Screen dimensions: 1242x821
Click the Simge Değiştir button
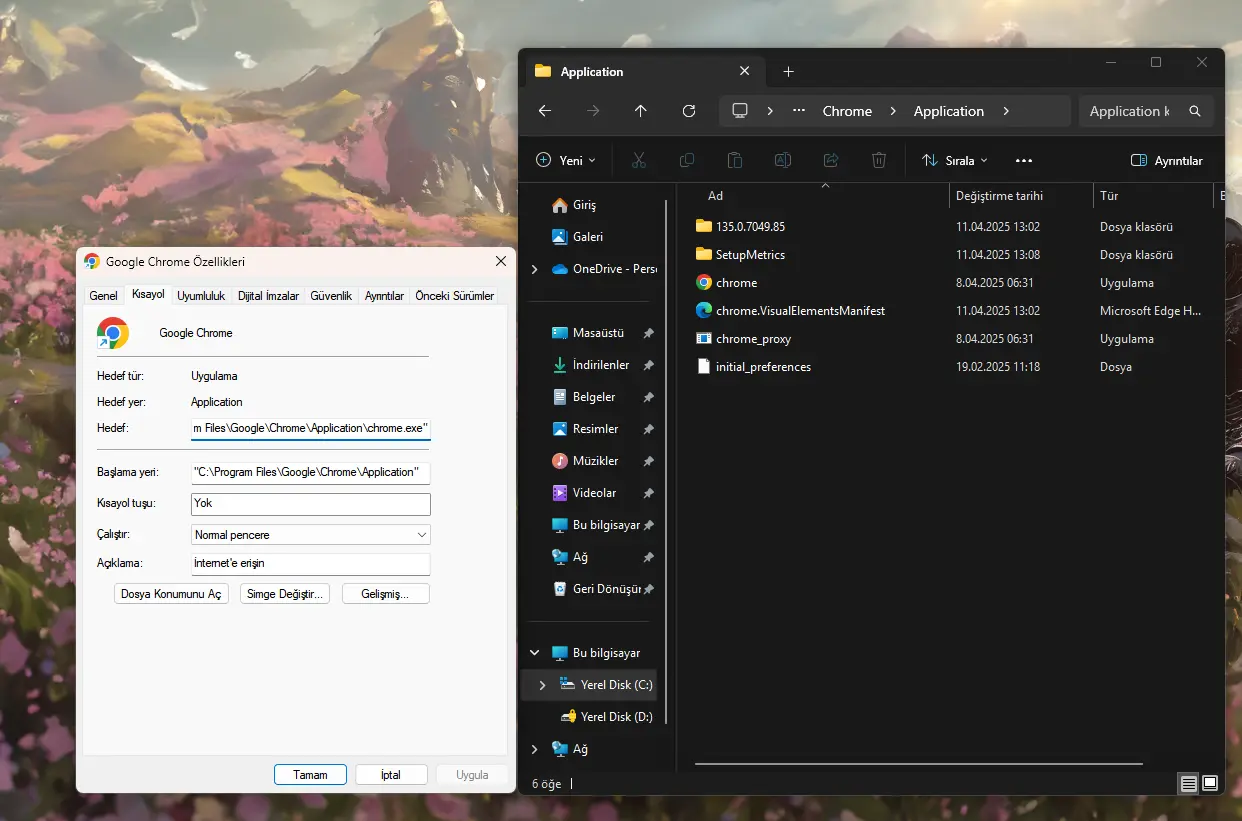click(285, 594)
